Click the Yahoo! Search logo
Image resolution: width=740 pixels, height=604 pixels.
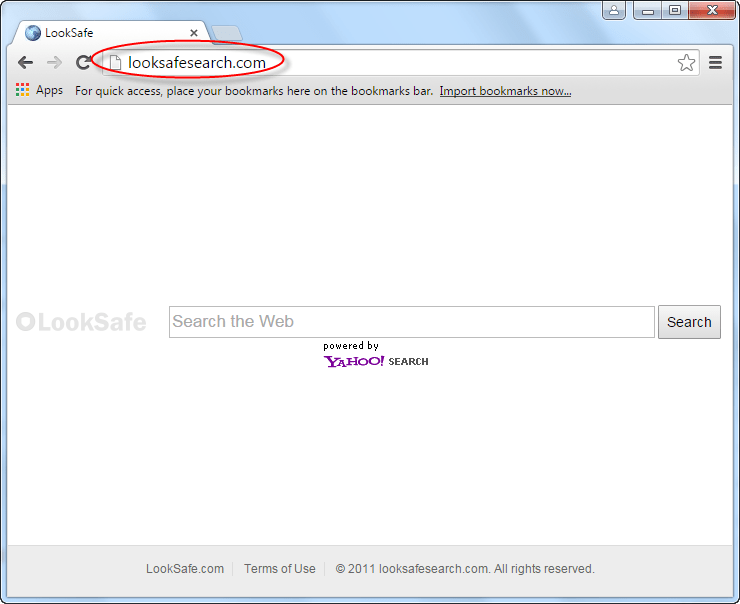point(376,361)
